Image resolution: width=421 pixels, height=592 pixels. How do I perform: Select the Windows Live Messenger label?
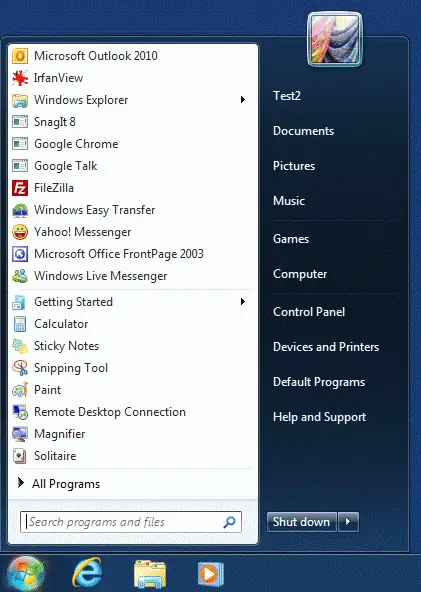tap(101, 276)
